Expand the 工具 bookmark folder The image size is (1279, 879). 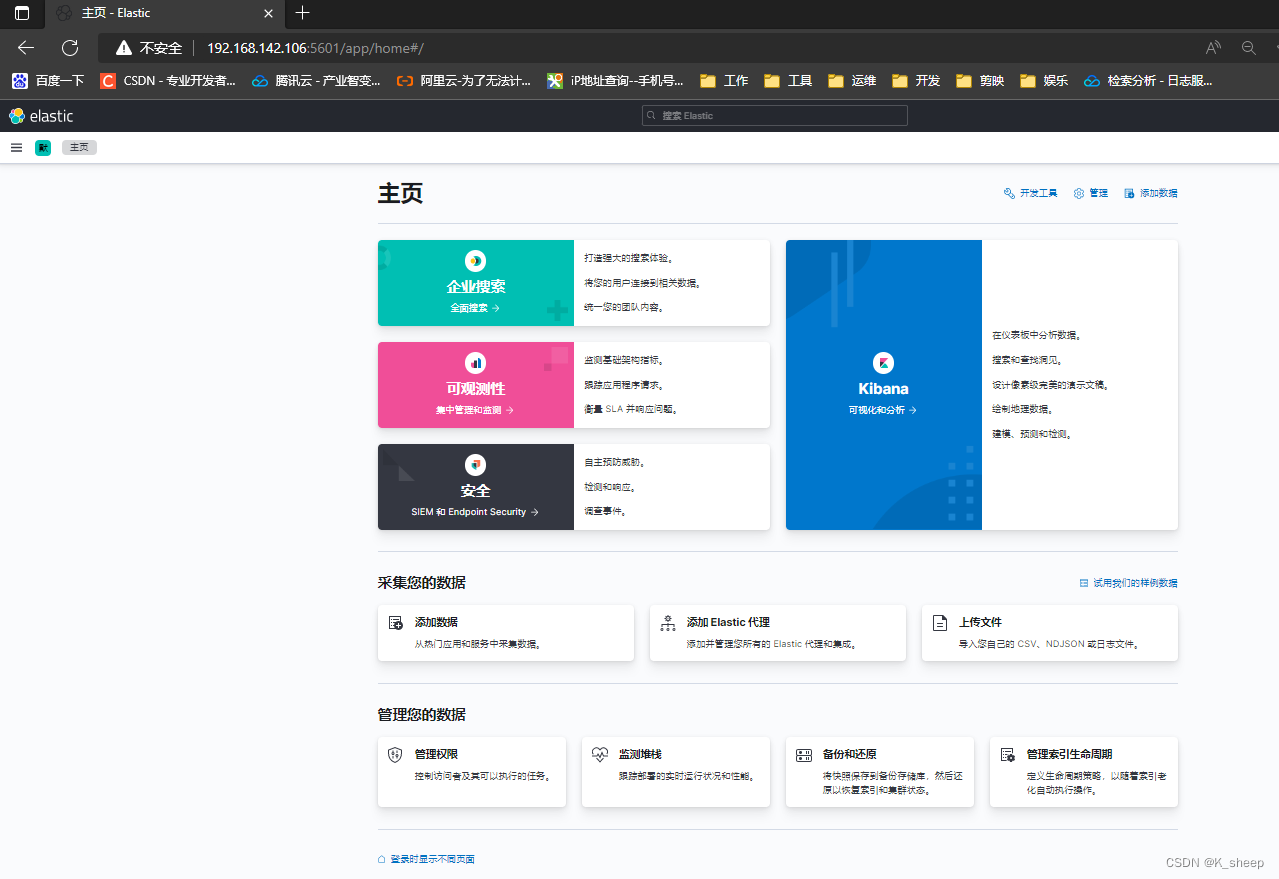(x=788, y=81)
